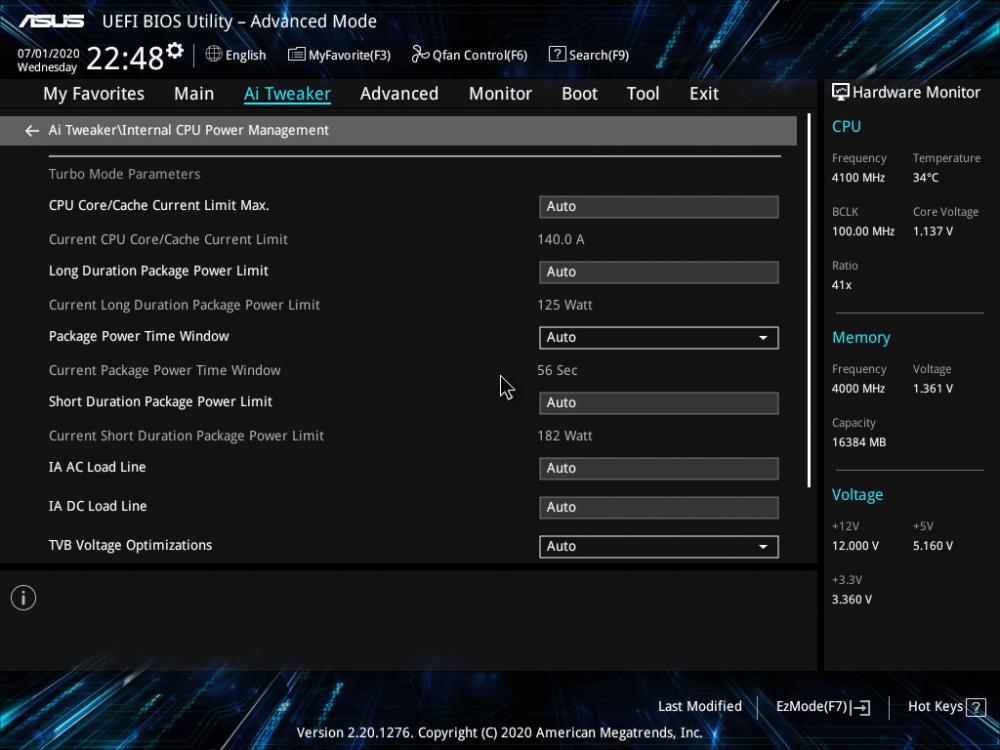This screenshot has height=750, width=1000.
Task: Click the 22:48 clock display
Action: pyautogui.click(x=125, y=58)
